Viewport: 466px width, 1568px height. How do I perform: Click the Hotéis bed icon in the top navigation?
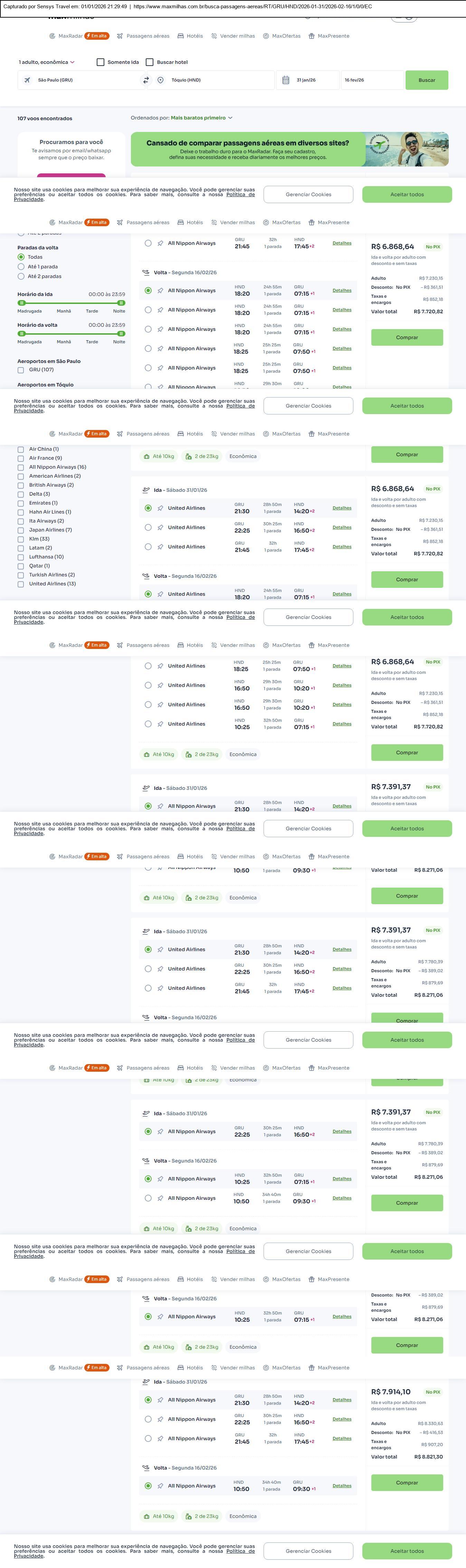[181, 36]
